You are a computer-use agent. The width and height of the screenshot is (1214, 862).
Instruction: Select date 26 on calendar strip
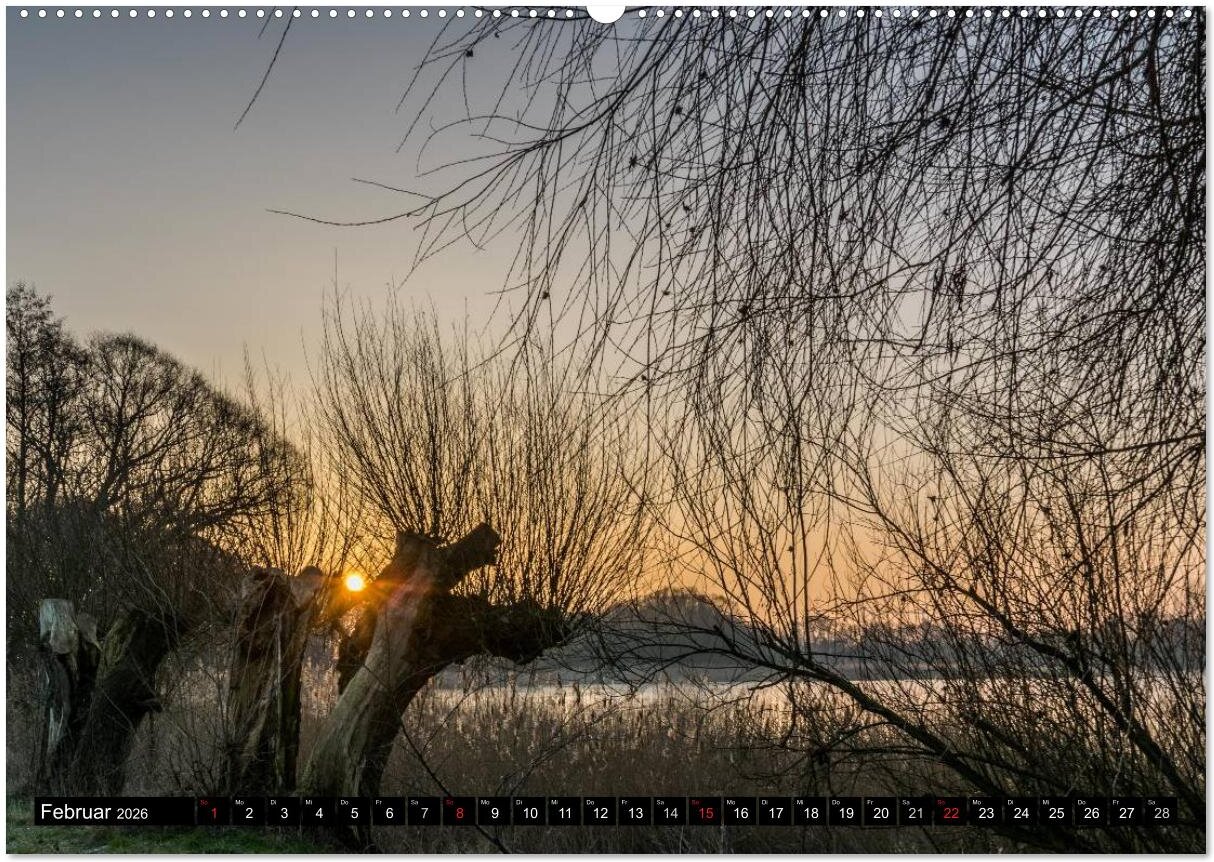(x=1091, y=812)
